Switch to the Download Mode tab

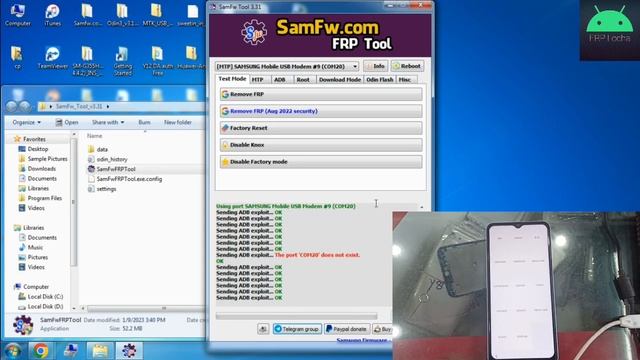pos(340,80)
